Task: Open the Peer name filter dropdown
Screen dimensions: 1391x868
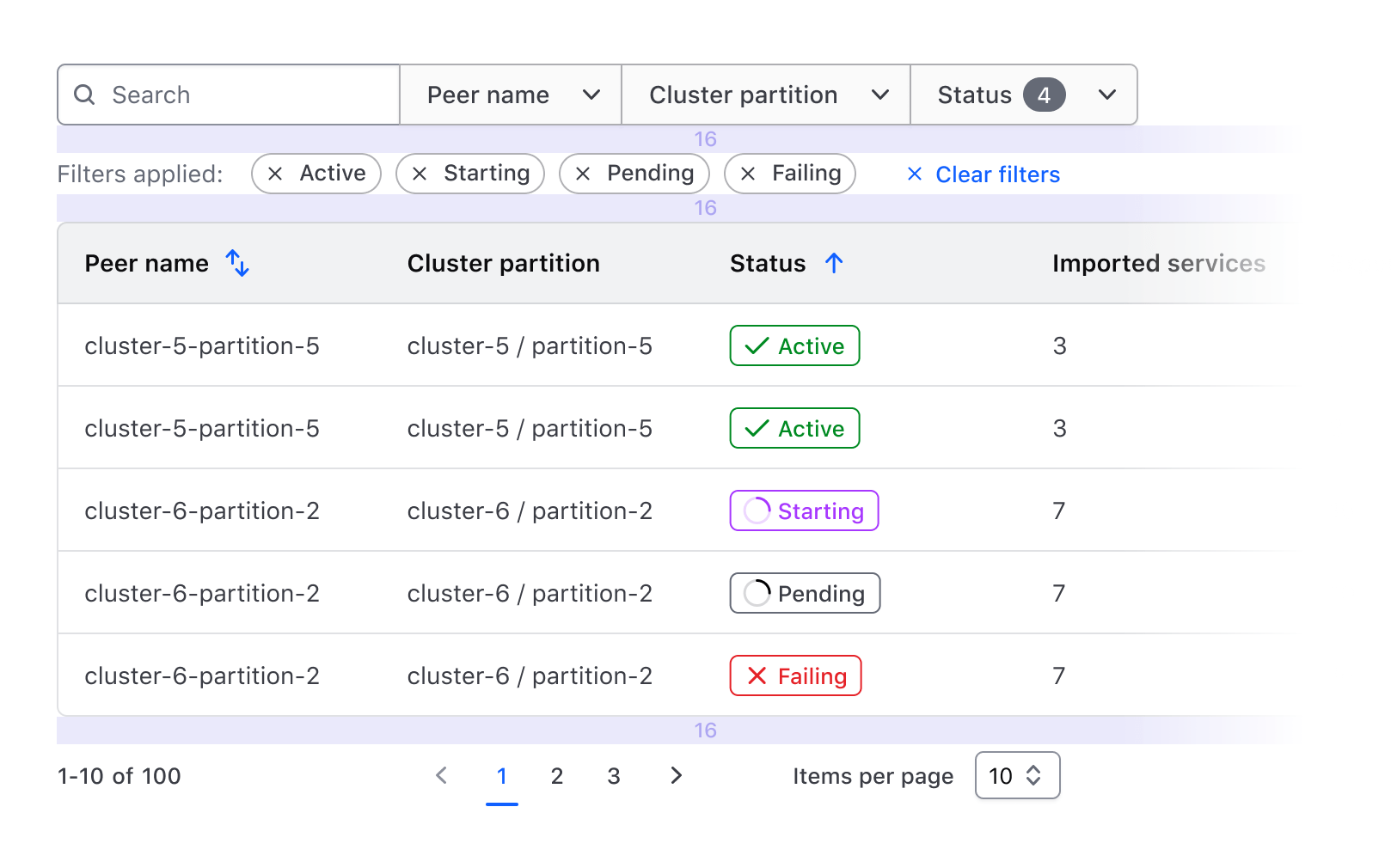Action: [x=512, y=95]
